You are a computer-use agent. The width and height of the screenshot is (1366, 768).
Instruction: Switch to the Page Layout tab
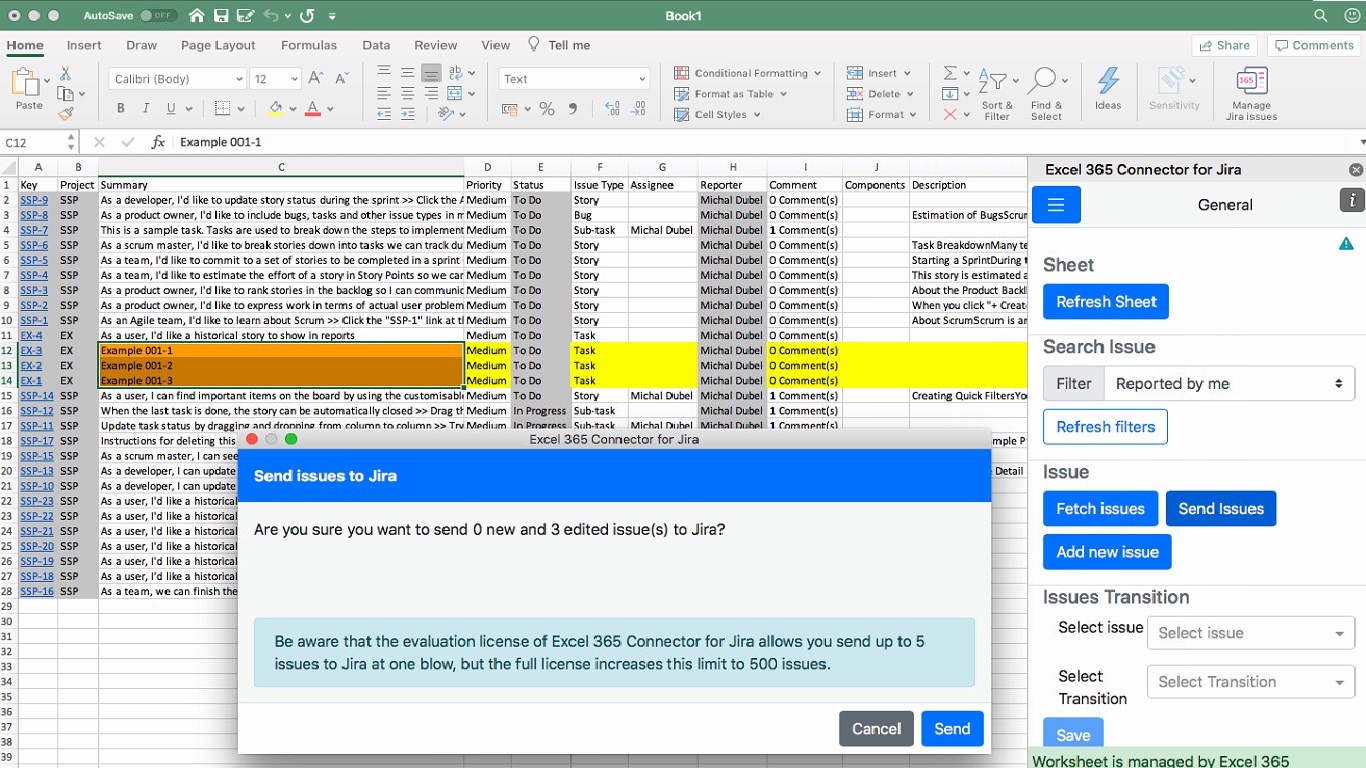[218, 45]
